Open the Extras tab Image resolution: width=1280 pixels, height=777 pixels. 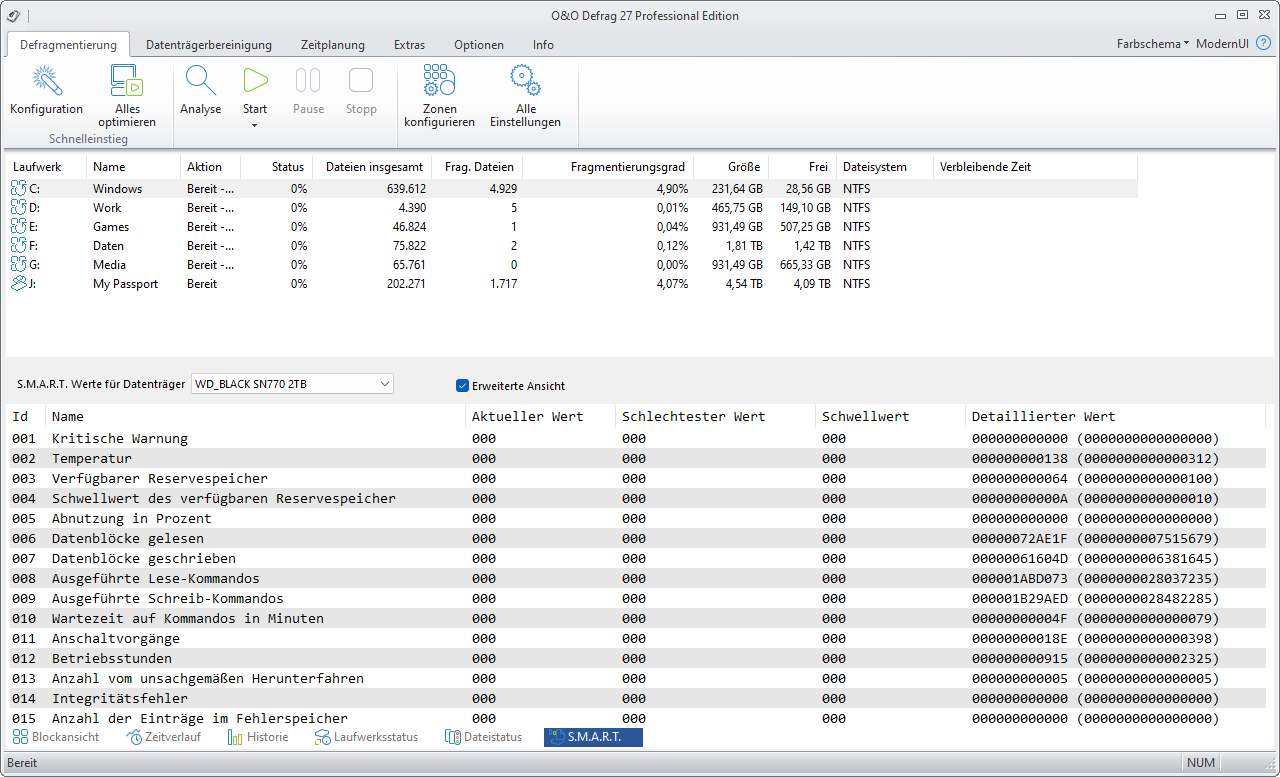coord(409,45)
